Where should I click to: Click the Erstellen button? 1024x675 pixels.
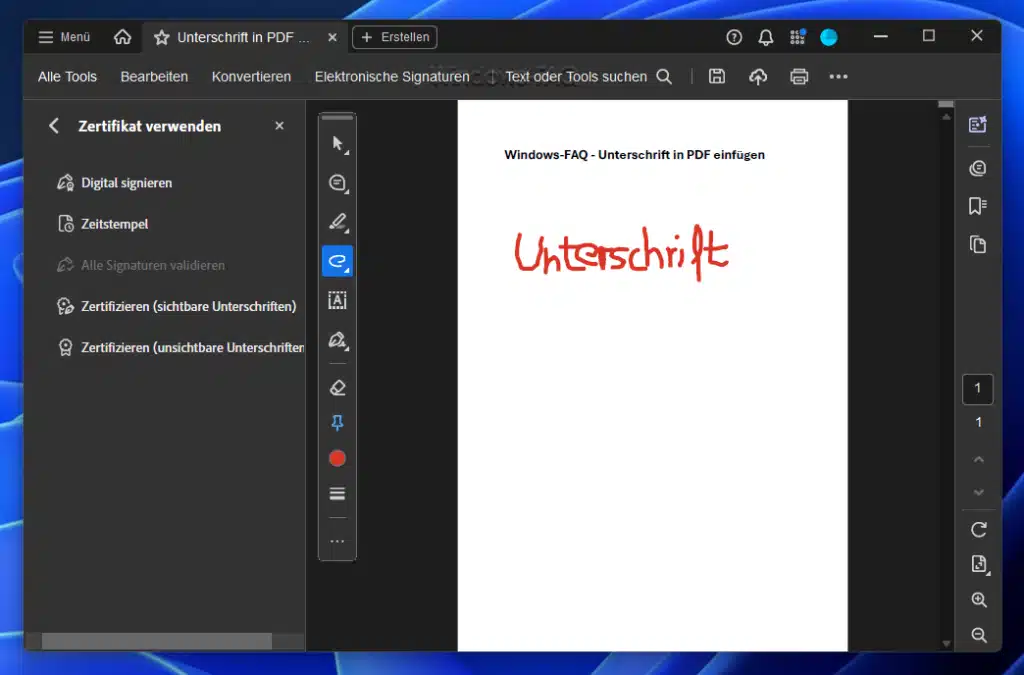pos(394,37)
